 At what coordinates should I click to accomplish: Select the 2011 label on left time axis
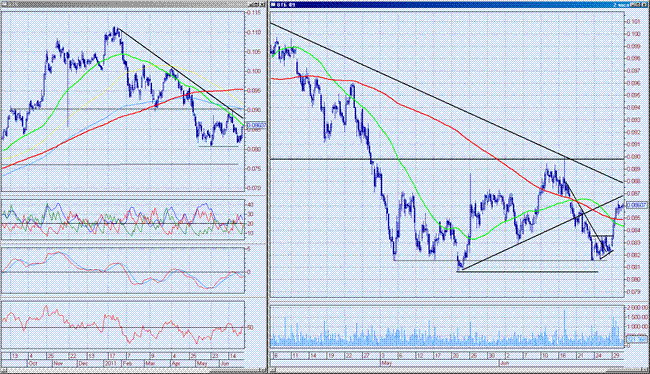[x=110, y=363]
